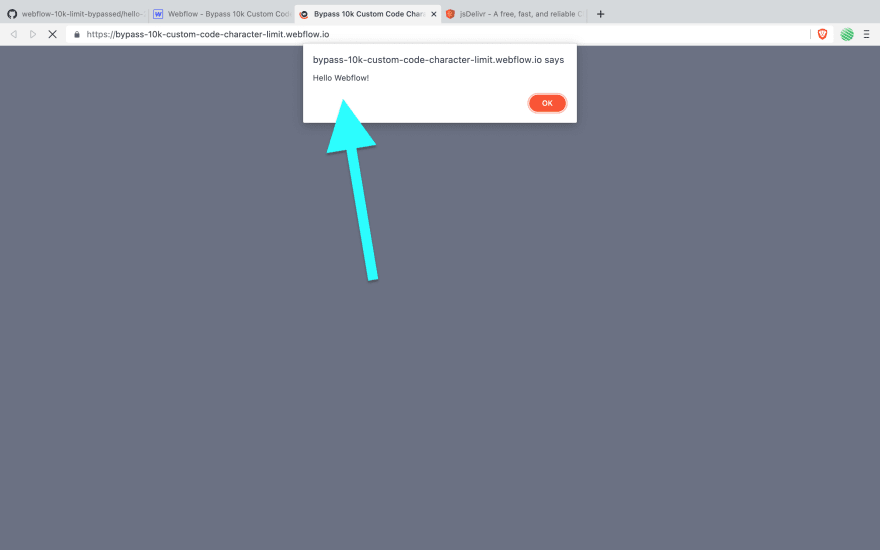Click the Webflow W favicon
Image resolution: width=880 pixels, height=550 pixels.
tap(158, 14)
